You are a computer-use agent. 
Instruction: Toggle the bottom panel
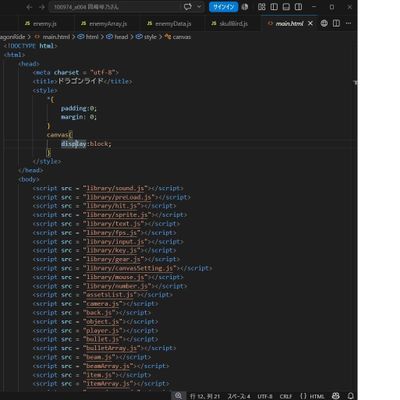coord(286,7)
